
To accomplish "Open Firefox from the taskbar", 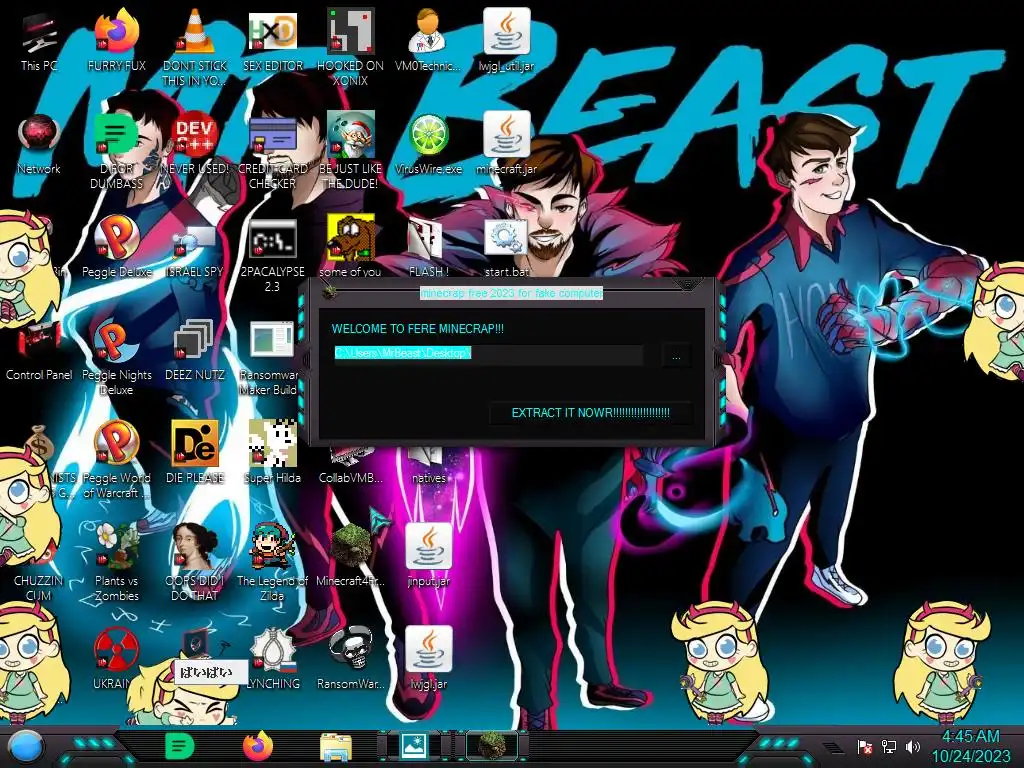I will point(258,746).
